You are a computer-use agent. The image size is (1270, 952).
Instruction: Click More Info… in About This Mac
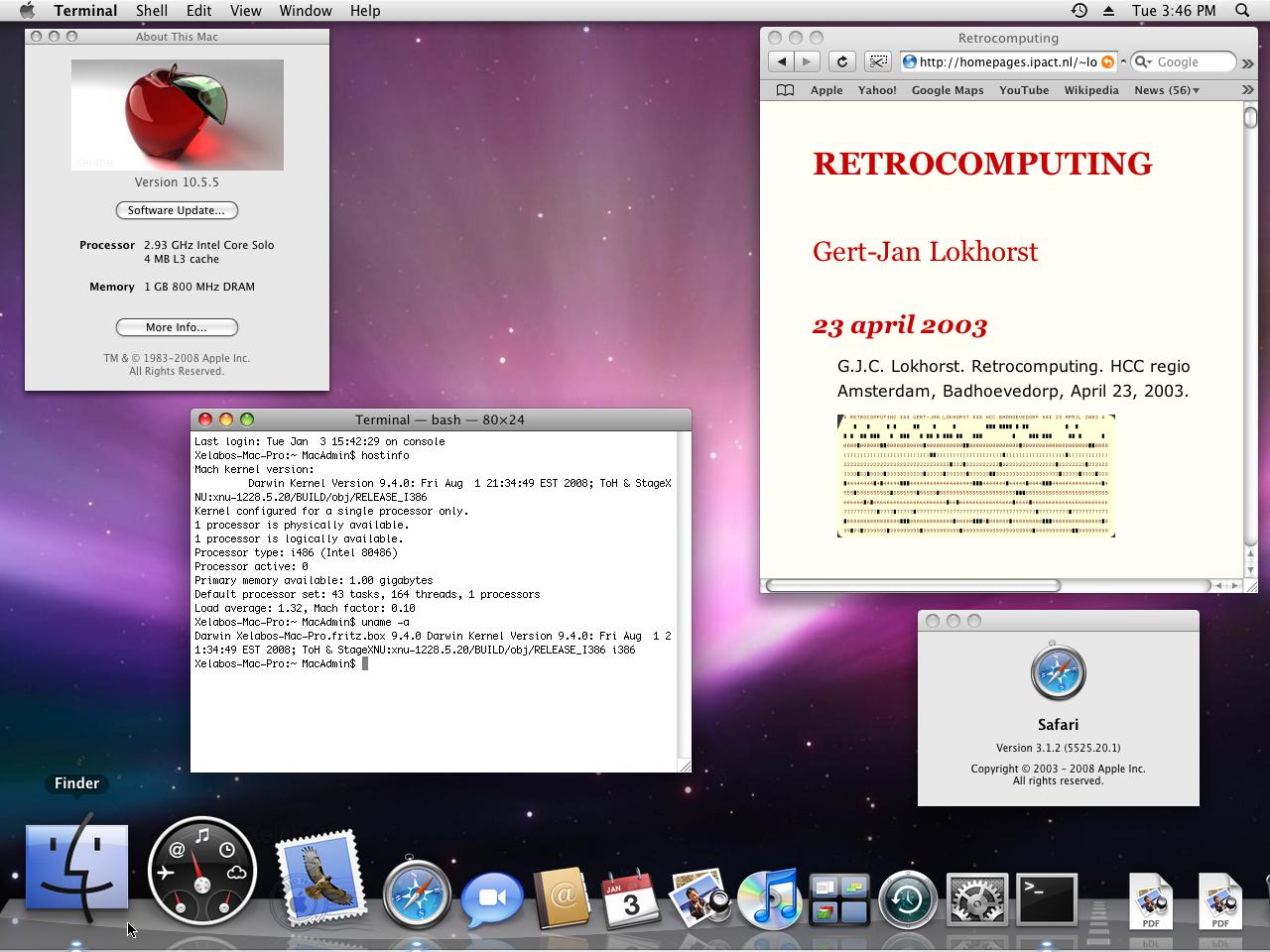click(177, 327)
